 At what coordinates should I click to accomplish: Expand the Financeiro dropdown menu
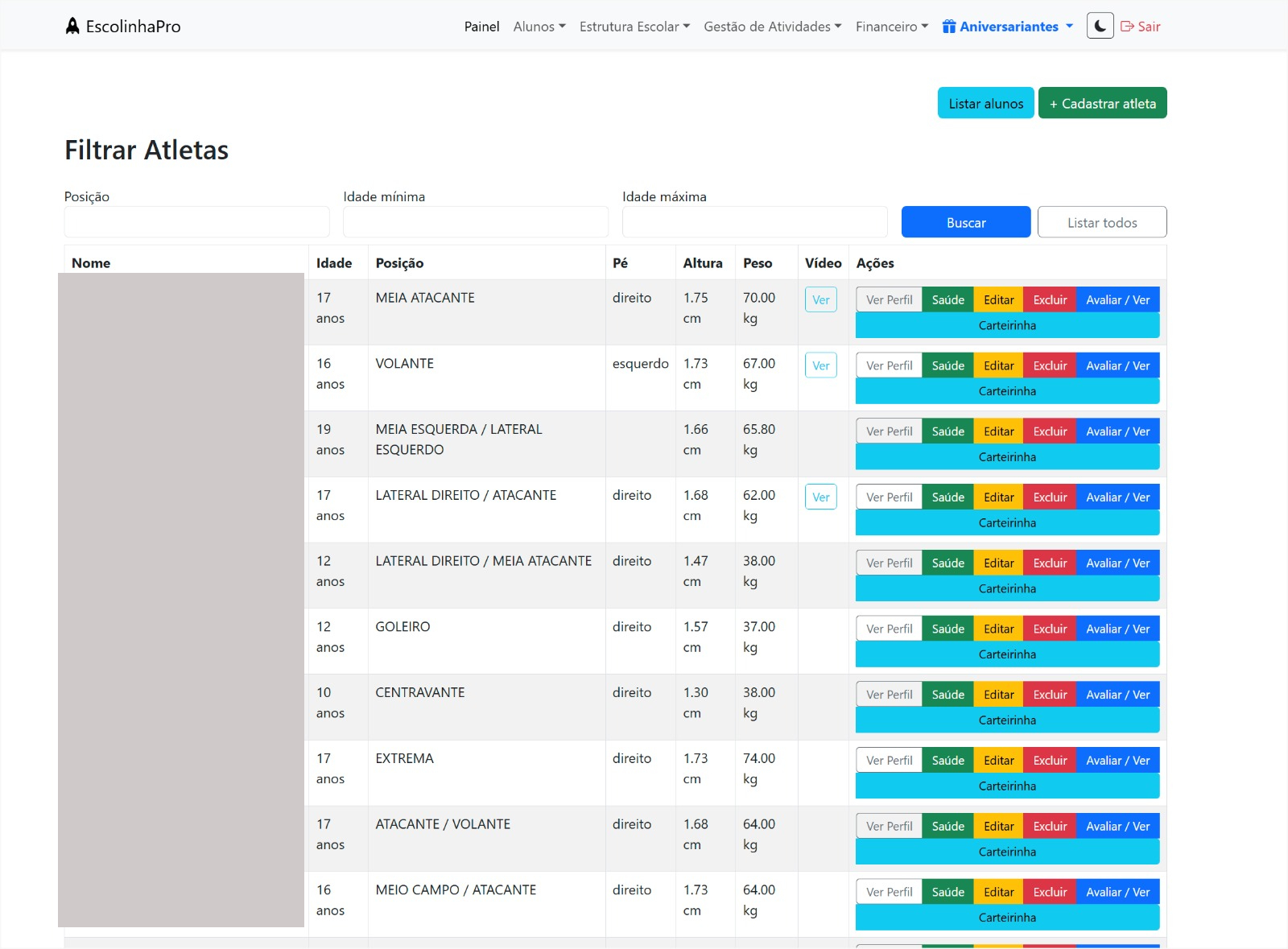click(x=891, y=27)
